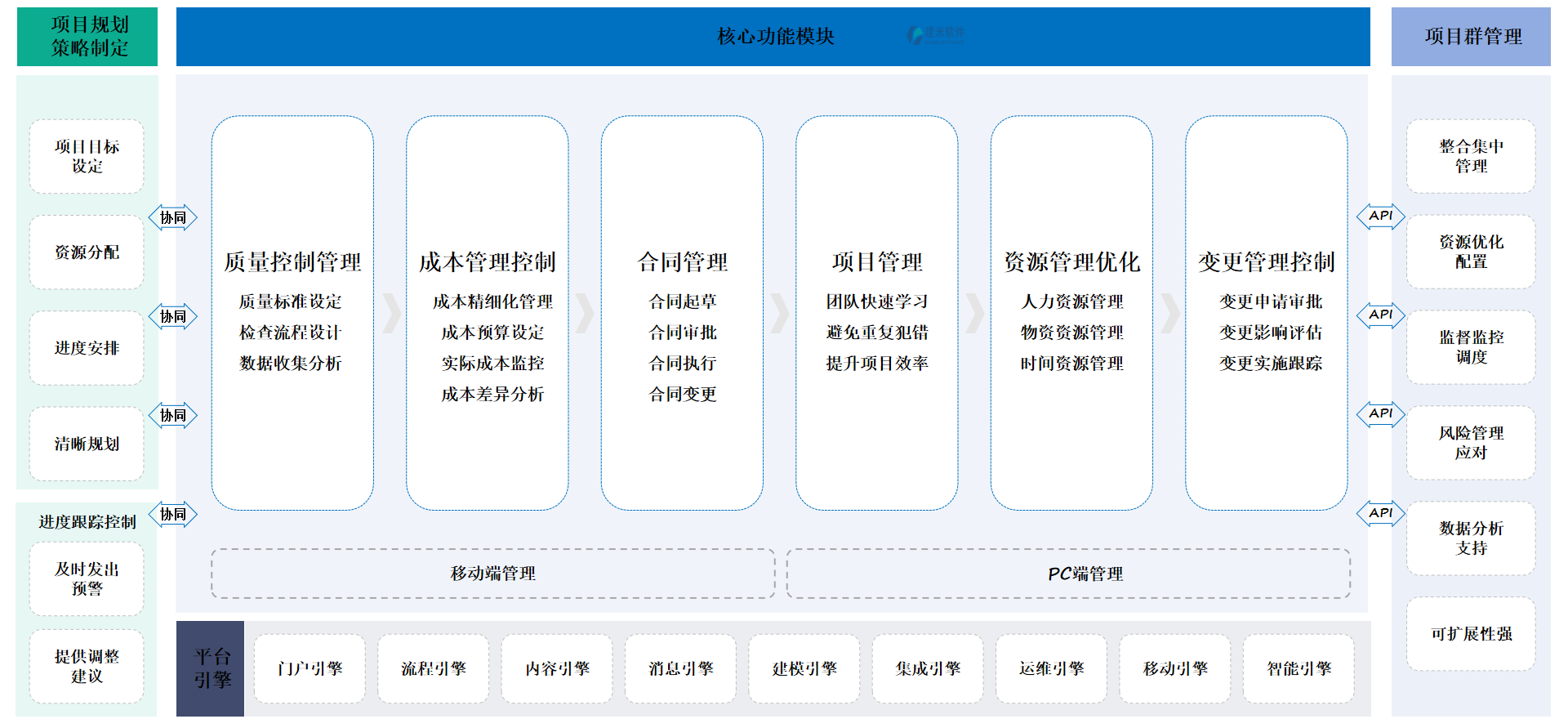Select the 进度安排 box
The height and width of the screenshot is (719, 1568).
pyautogui.click(x=87, y=347)
